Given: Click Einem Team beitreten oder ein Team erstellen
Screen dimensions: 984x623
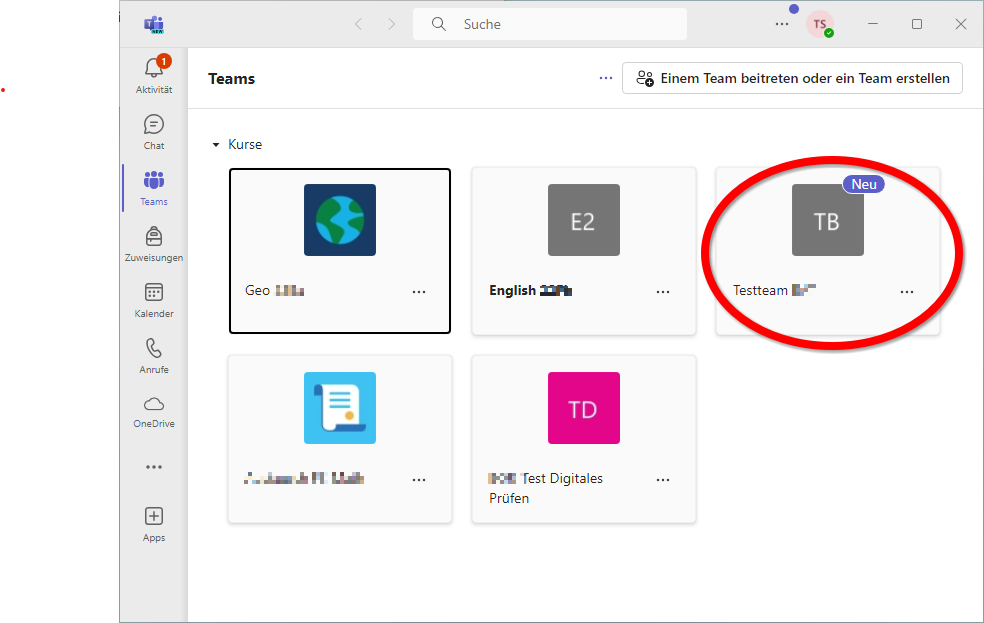Looking at the screenshot, I should pyautogui.click(x=792, y=78).
